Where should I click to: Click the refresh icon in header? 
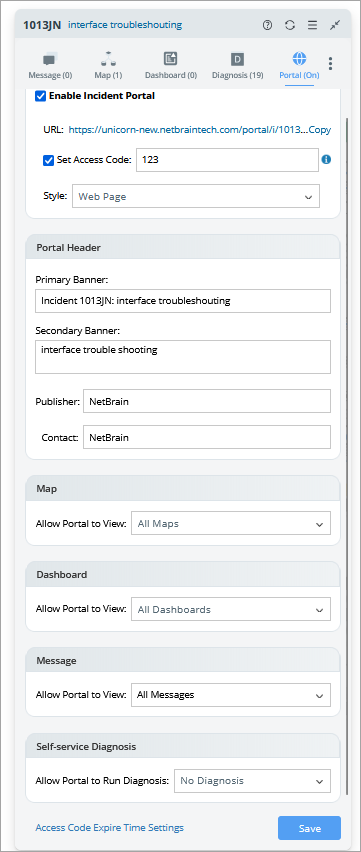pos(290,25)
